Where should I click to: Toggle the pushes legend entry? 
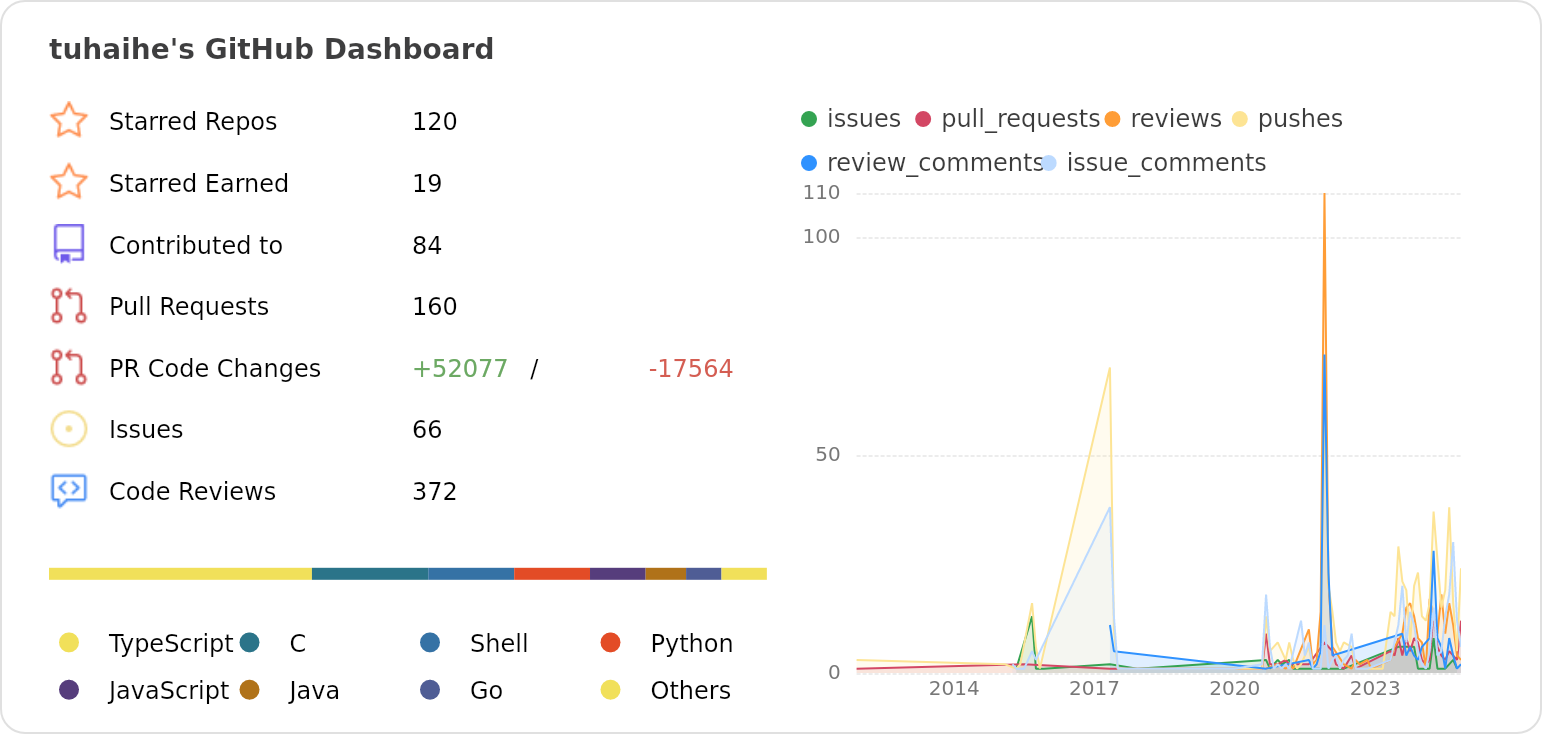(1287, 119)
